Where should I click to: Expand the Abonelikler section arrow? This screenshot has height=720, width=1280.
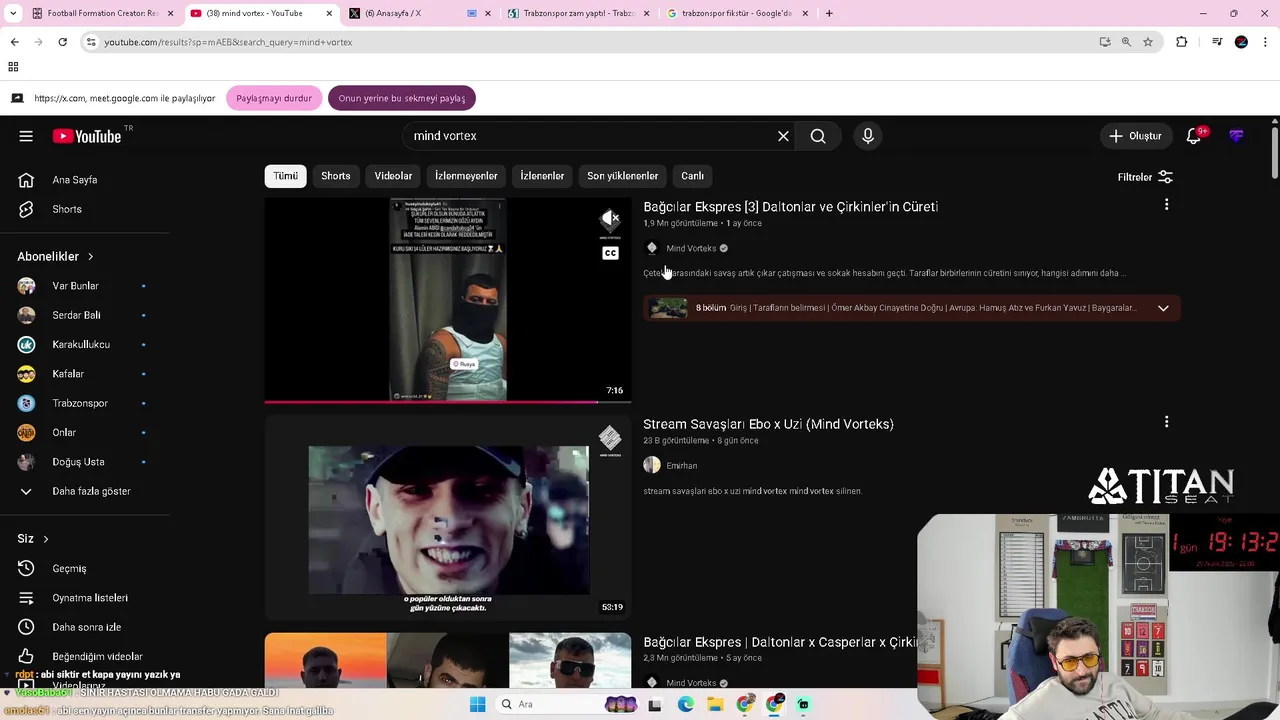pos(90,257)
